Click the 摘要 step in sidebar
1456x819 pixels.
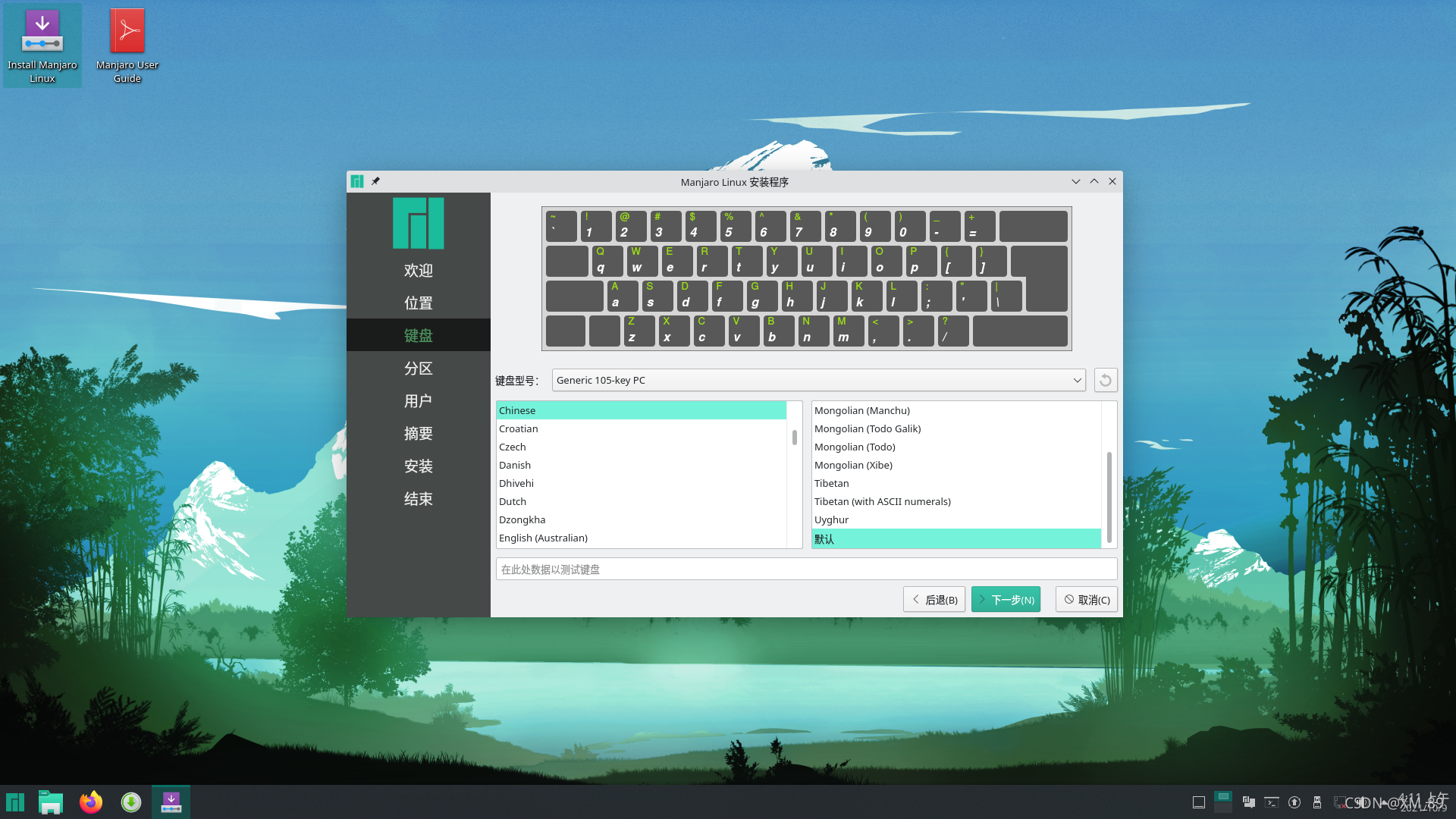[x=419, y=433]
